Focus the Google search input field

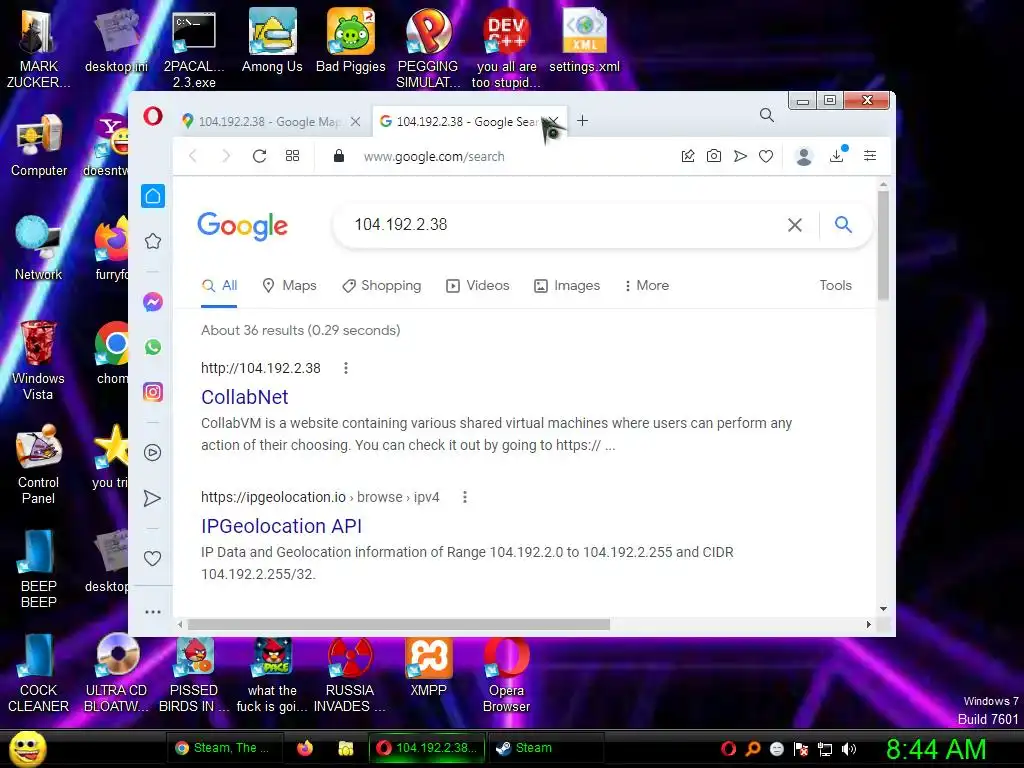coord(562,225)
